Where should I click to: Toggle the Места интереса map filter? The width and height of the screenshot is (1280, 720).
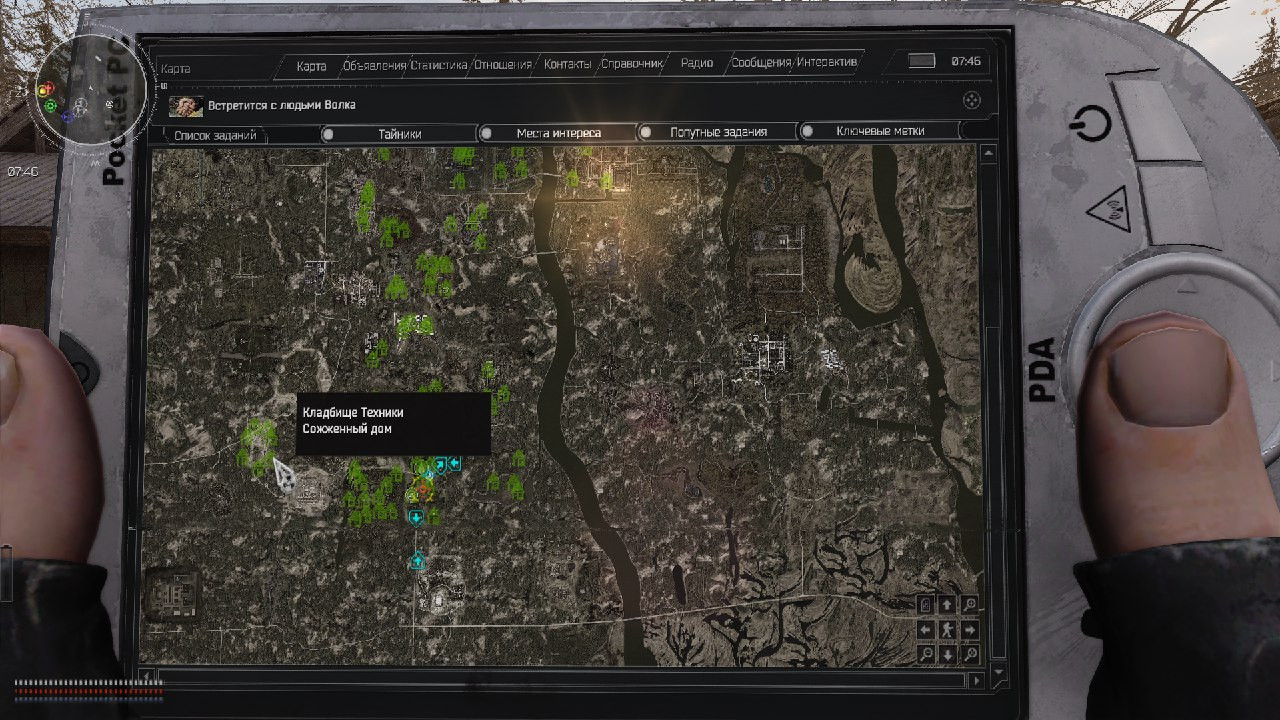coord(558,133)
